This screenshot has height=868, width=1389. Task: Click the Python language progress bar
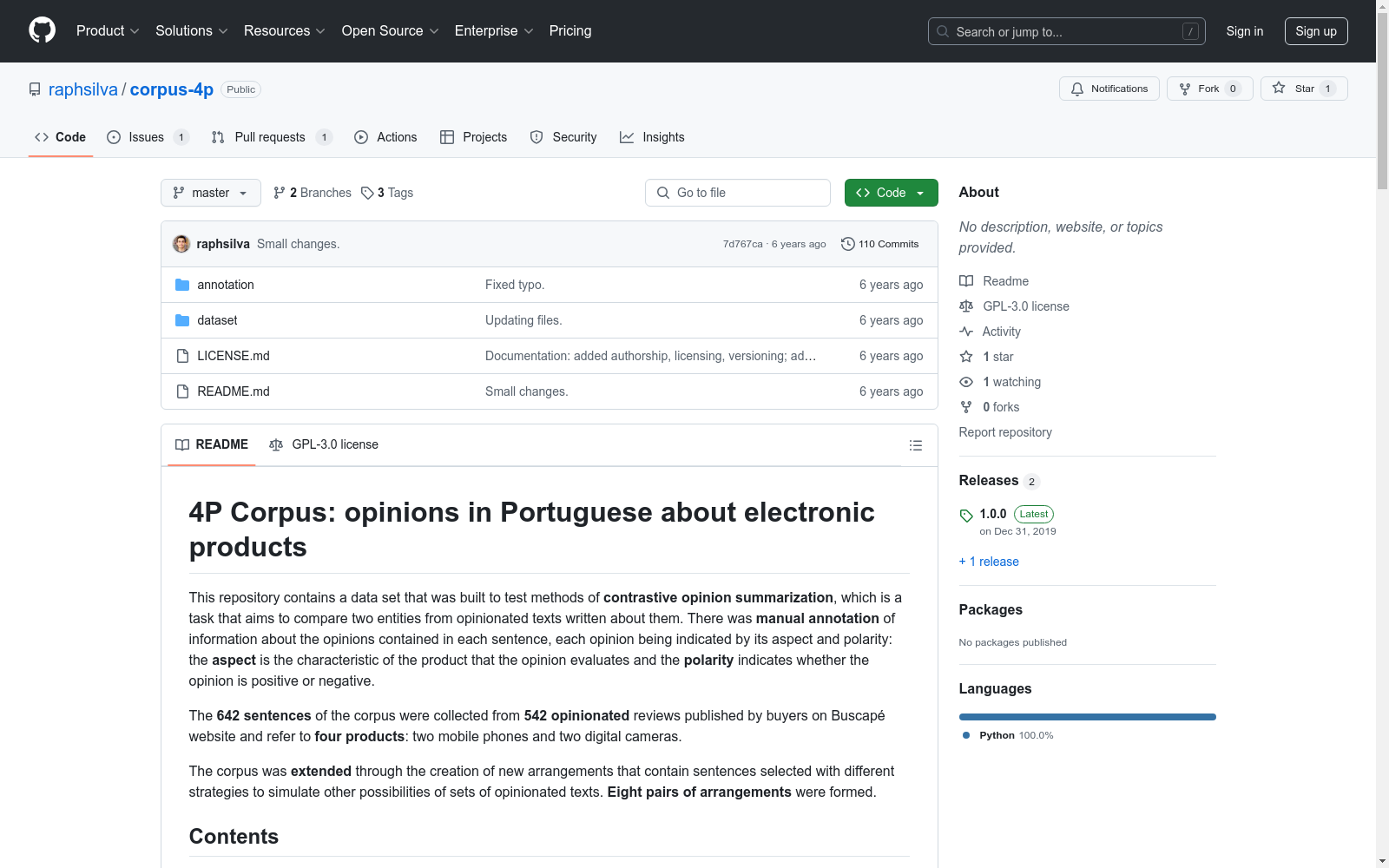coord(1088,717)
